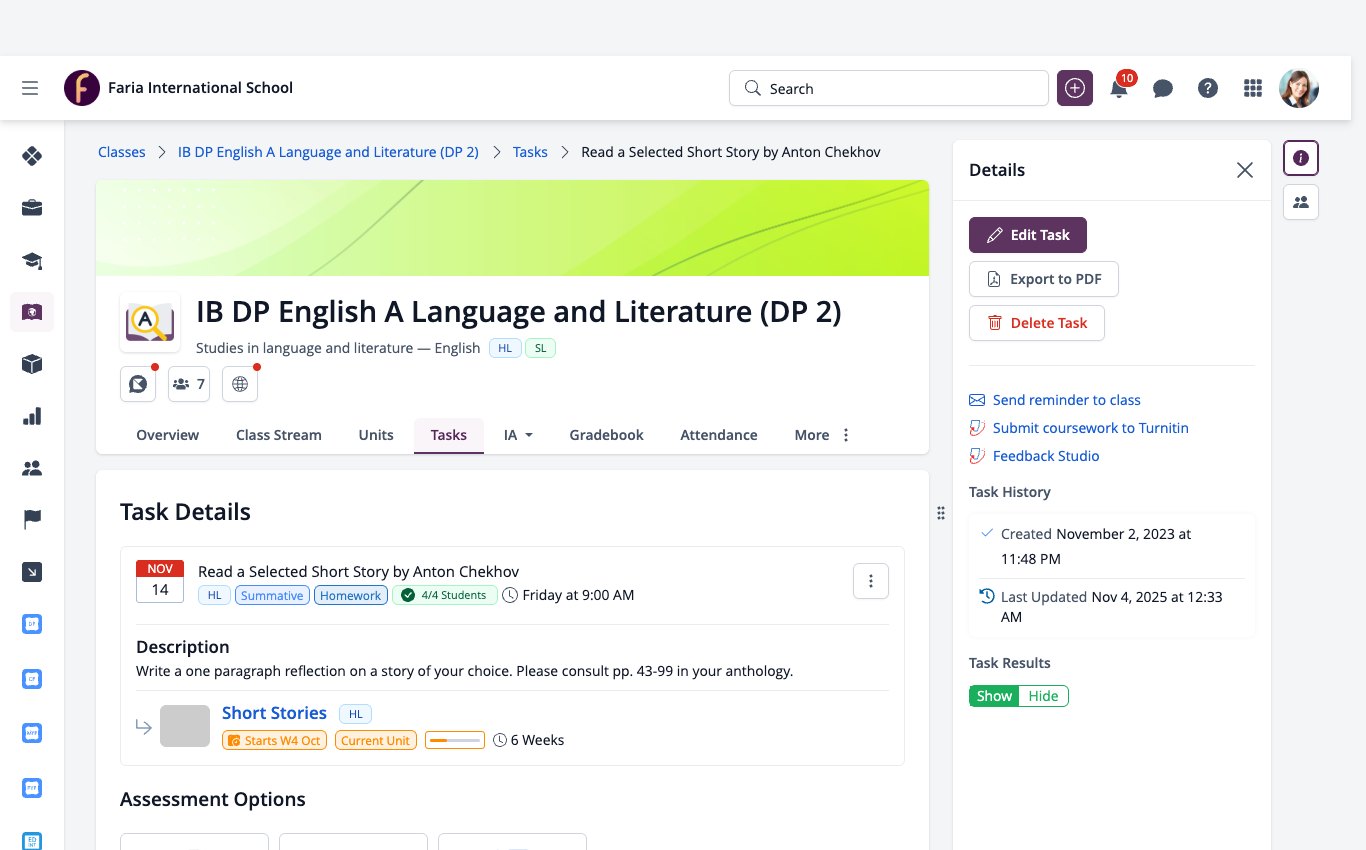Click the purple quick-add plus button
The image size is (1366, 850).
(1075, 88)
